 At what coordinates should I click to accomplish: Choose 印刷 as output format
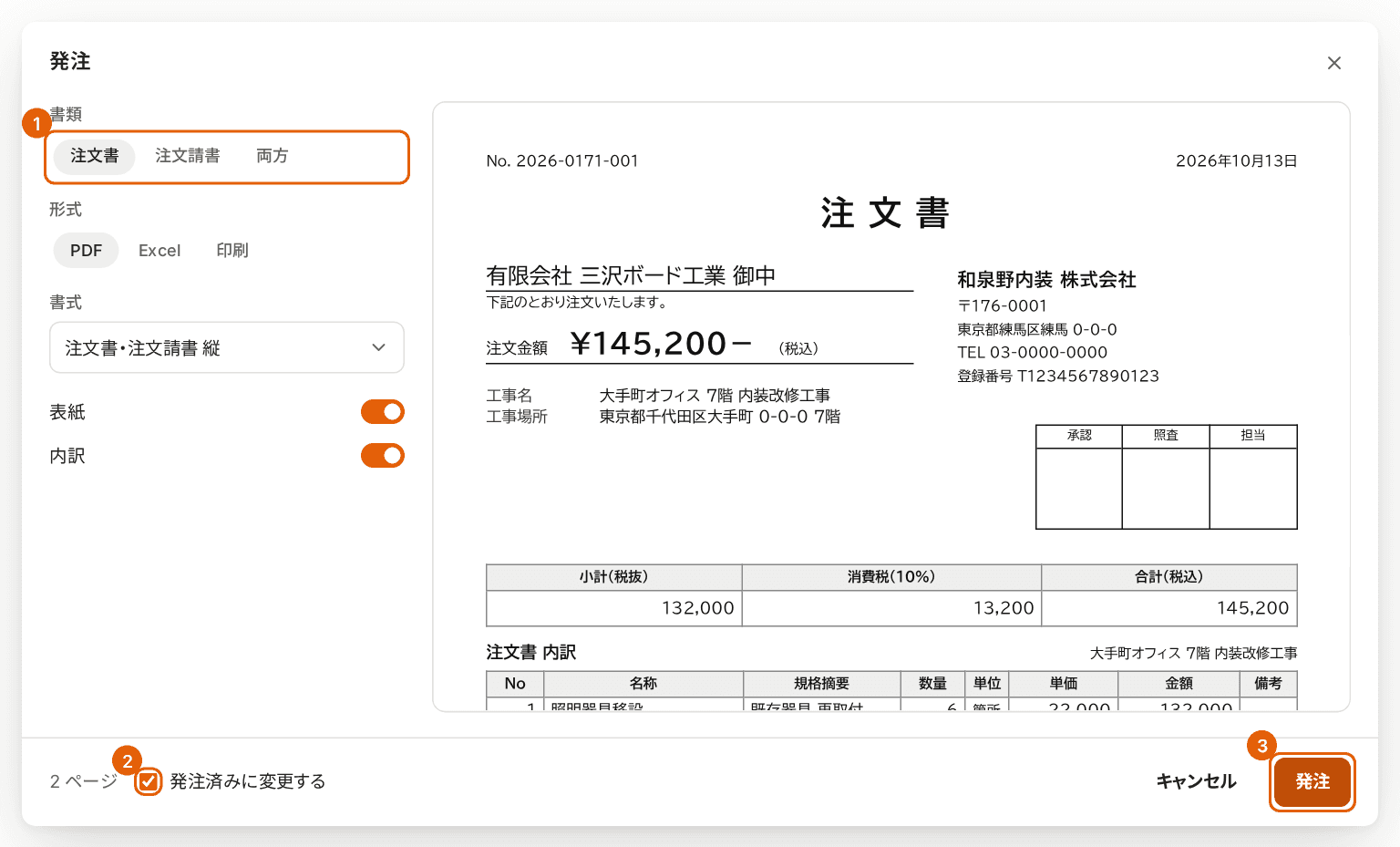pyautogui.click(x=232, y=250)
